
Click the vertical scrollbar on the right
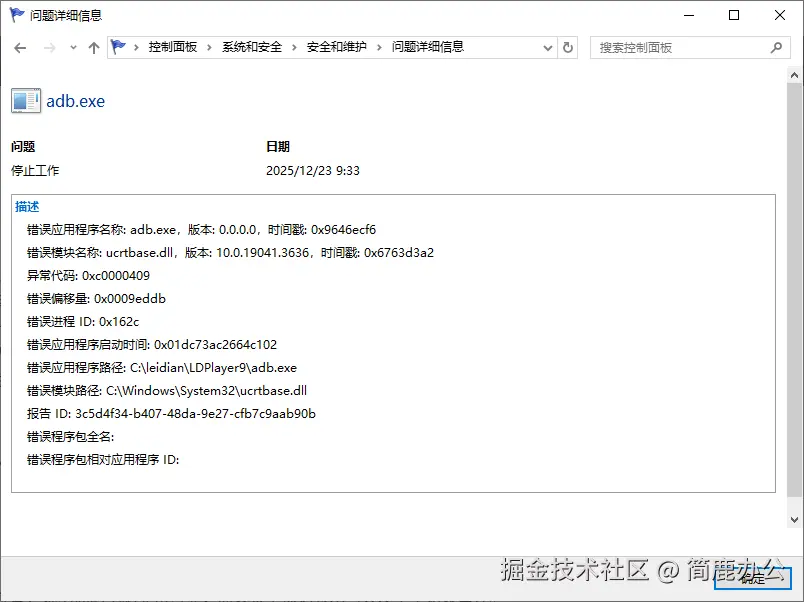796,300
